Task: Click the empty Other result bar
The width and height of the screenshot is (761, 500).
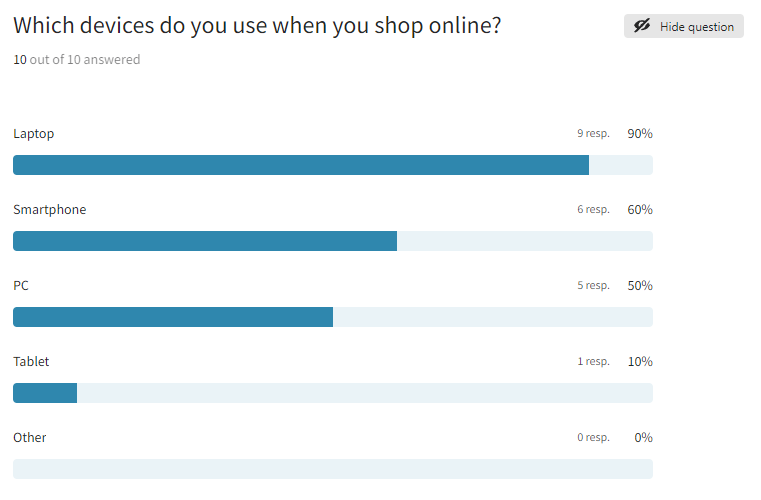Action: (x=332, y=469)
